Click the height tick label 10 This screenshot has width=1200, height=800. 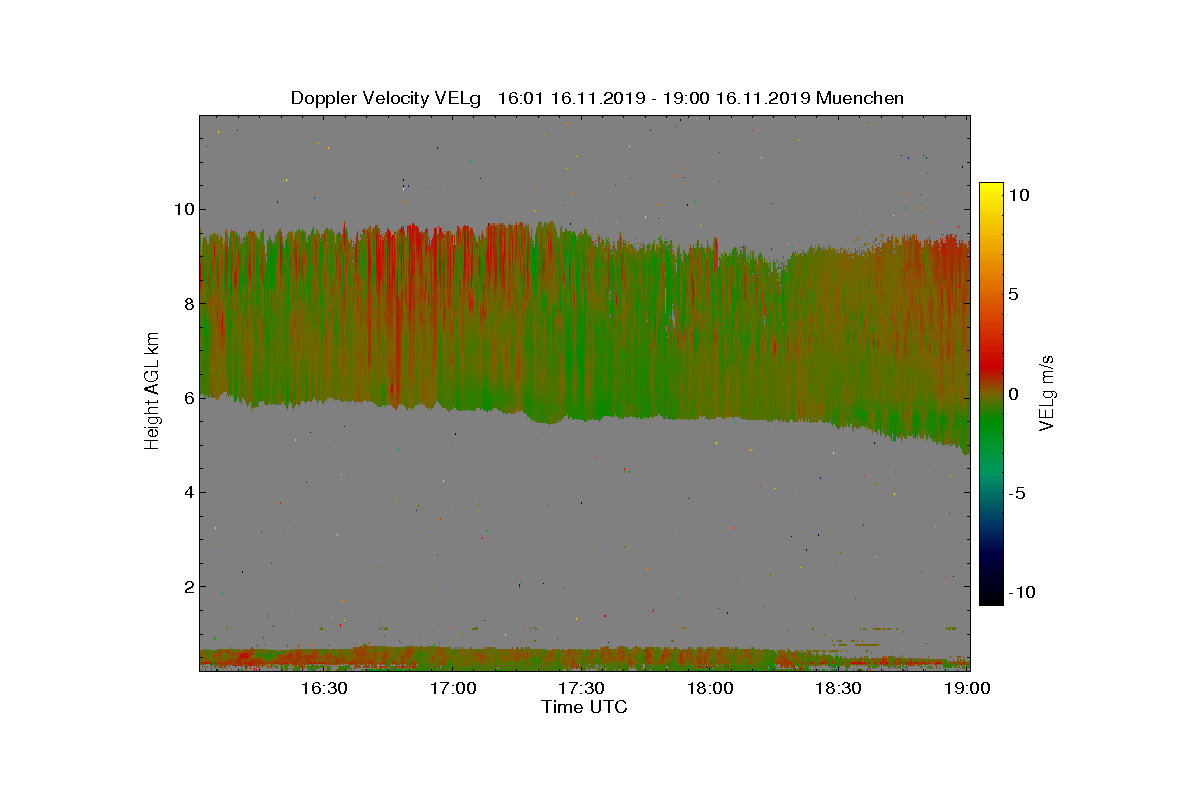(x=183, y=209)
